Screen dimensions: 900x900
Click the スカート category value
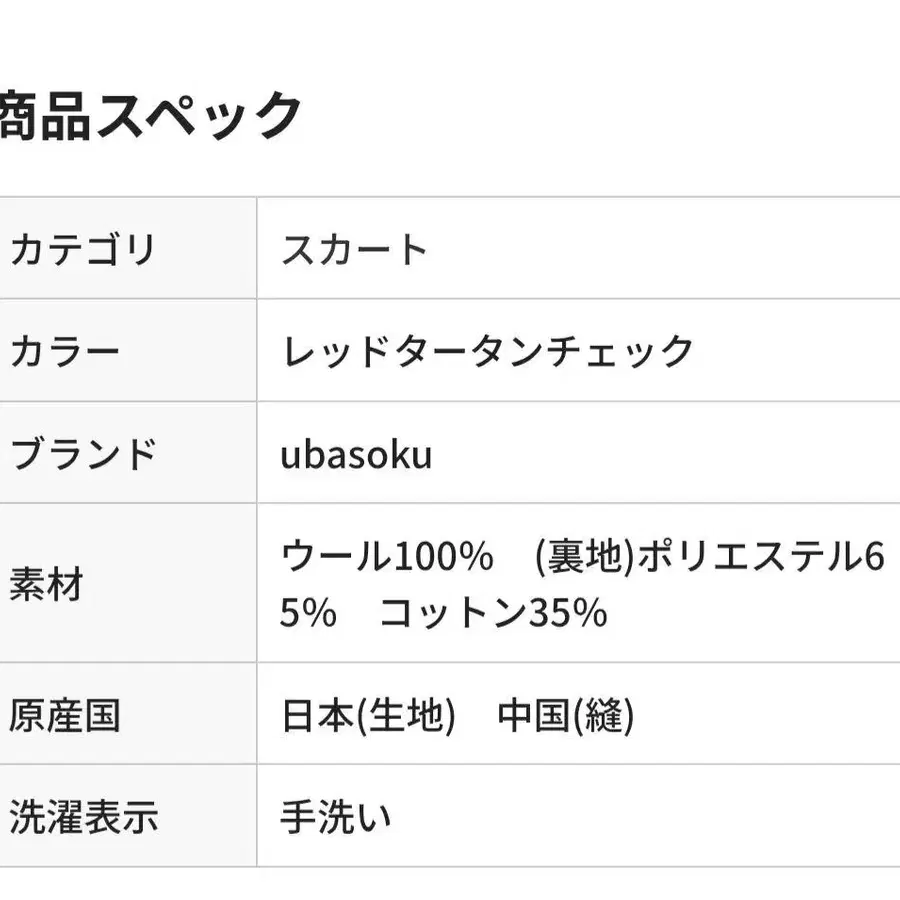point(354,249)
